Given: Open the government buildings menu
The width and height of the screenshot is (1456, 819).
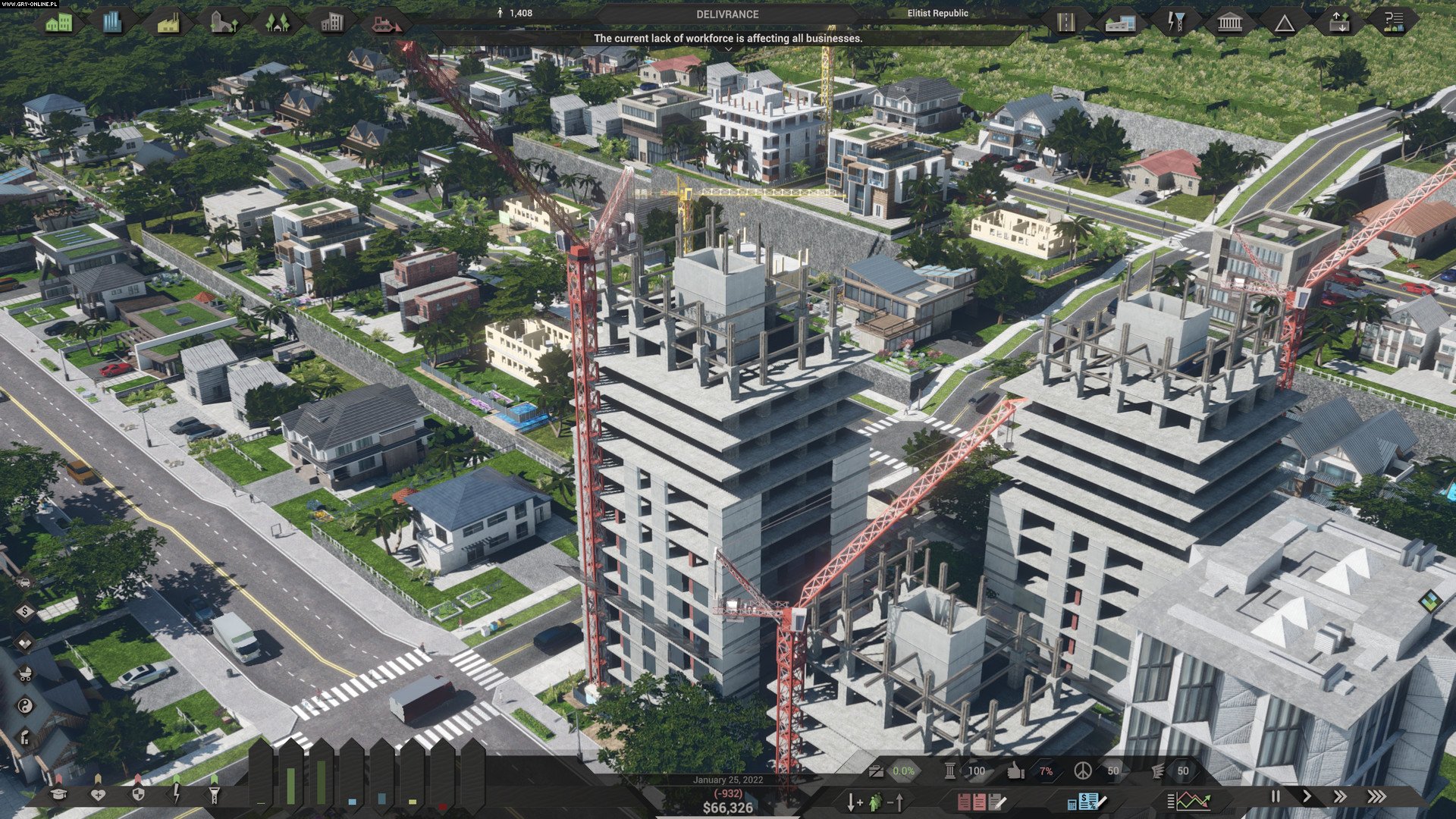Looking at the screenshot, I should click(x=1230, y=21).
